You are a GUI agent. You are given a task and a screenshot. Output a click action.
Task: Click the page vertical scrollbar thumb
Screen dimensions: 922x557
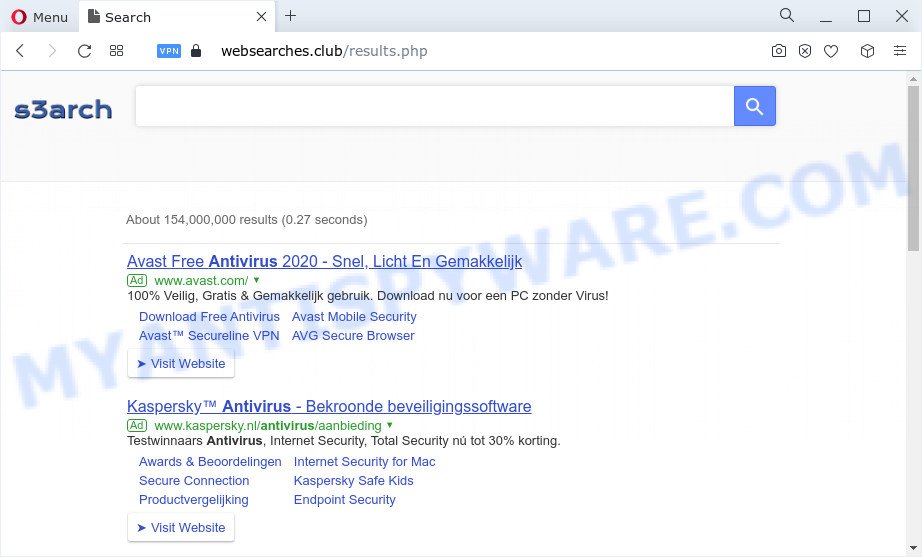pyautogui.click(x=913, y=168)
